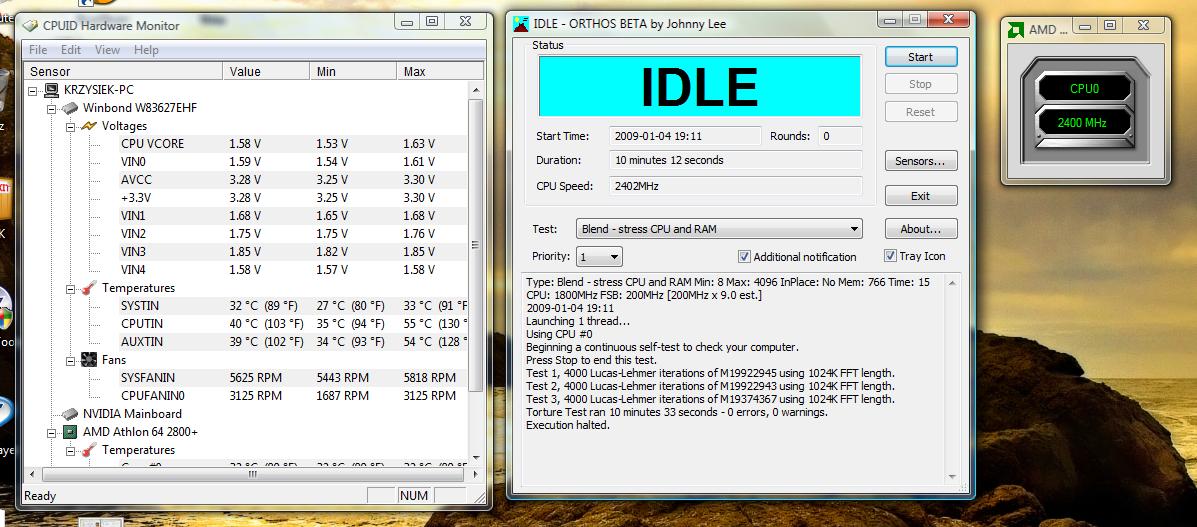The width and height of the screenshot is (1197, 527).
Task: Open the Sensors... dialog
Action: tap(921, 161)
